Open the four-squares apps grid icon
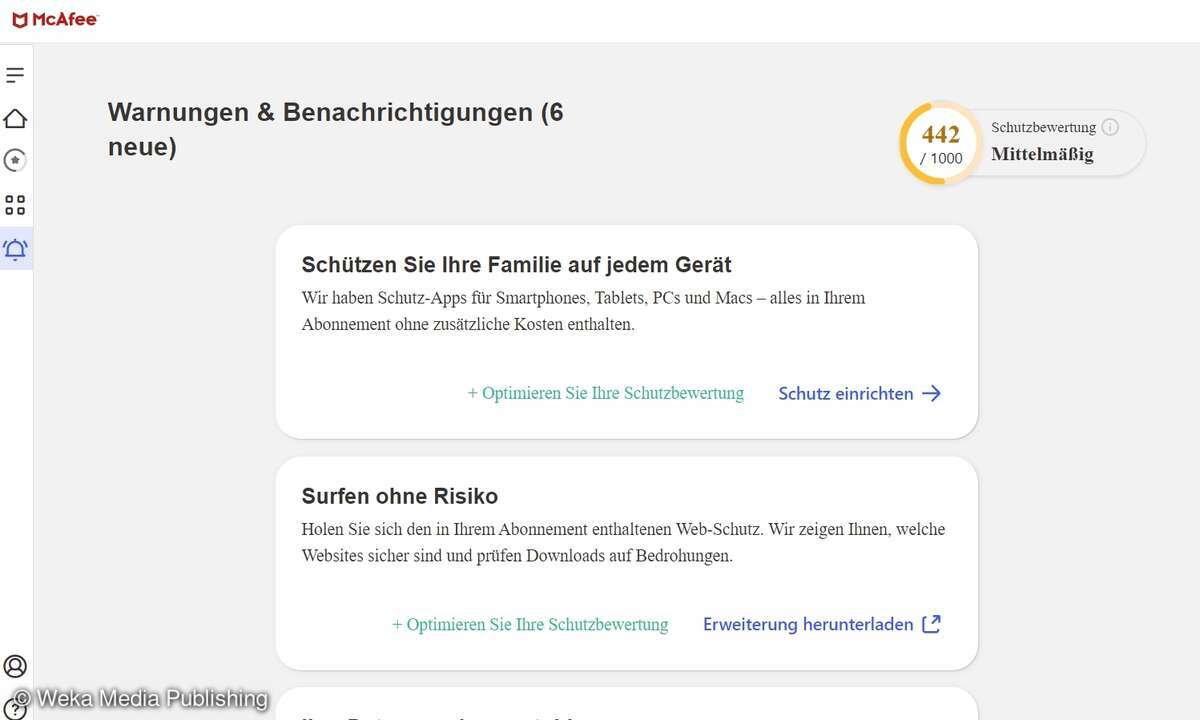Screen dimensions: 1200x720 15,205
